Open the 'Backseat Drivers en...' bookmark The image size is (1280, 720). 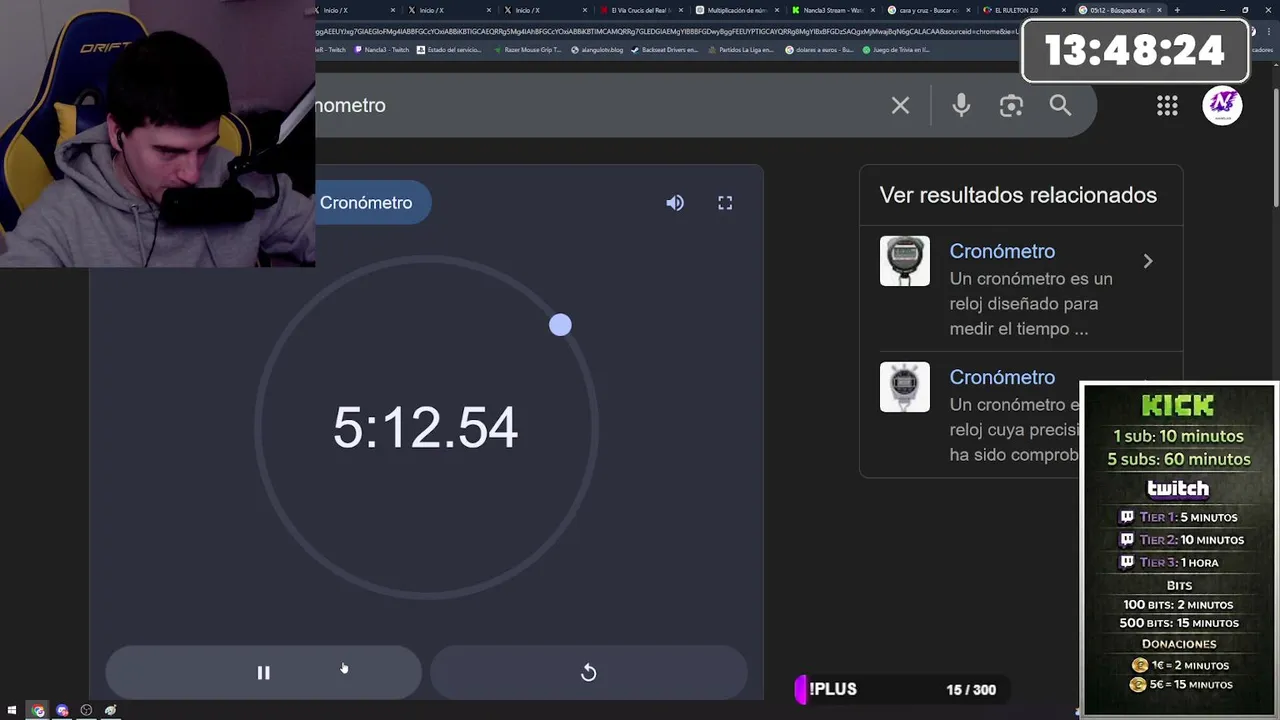point(665,49)
